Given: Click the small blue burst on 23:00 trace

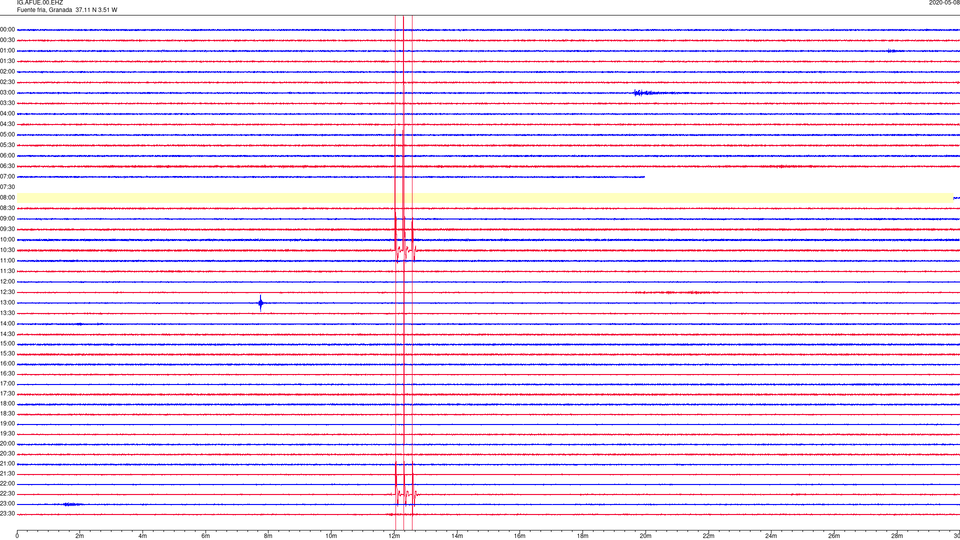Looking at the screenshot, I should click(72, 504).
